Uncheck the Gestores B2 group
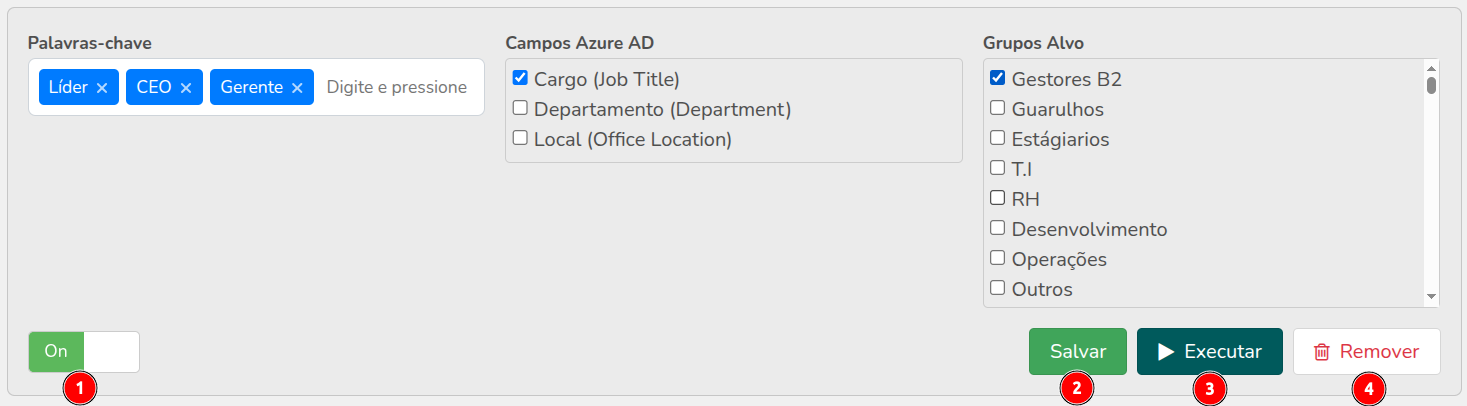Image resolution: width=1467 pixels, height=406 pixels. (x=997, y=78)
